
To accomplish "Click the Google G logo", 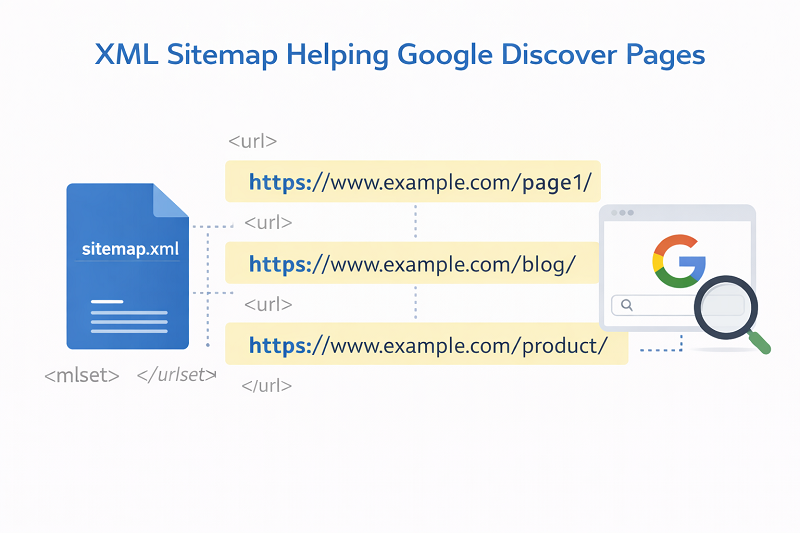I will [x=679, y=261].
